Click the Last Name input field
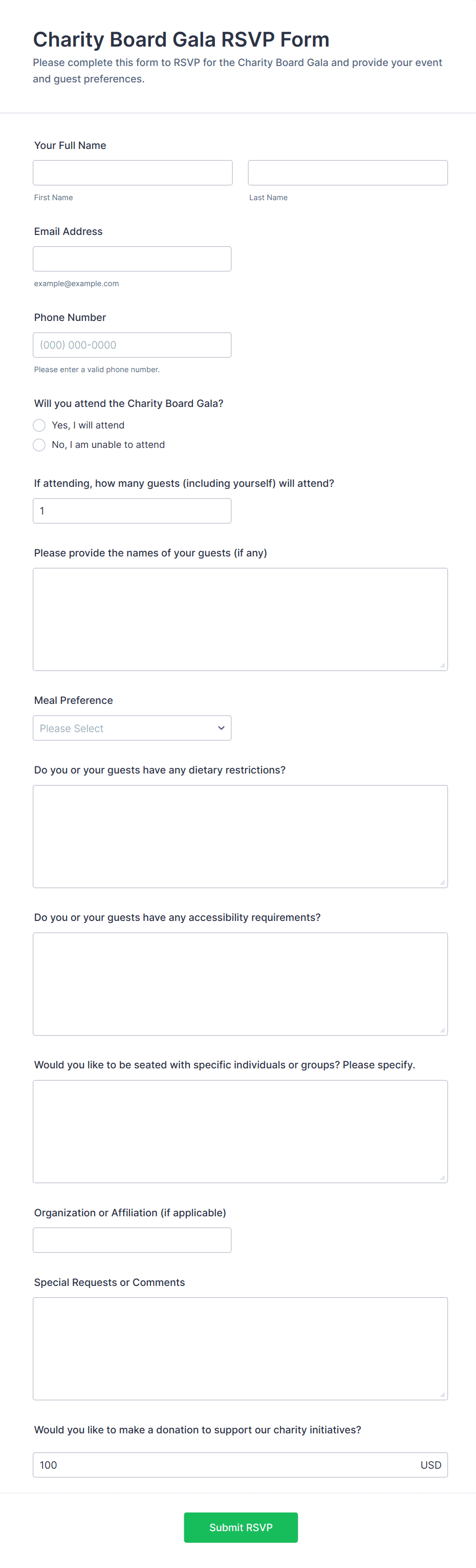Viewport: 476px width, 1568px height. click(348, 173)
